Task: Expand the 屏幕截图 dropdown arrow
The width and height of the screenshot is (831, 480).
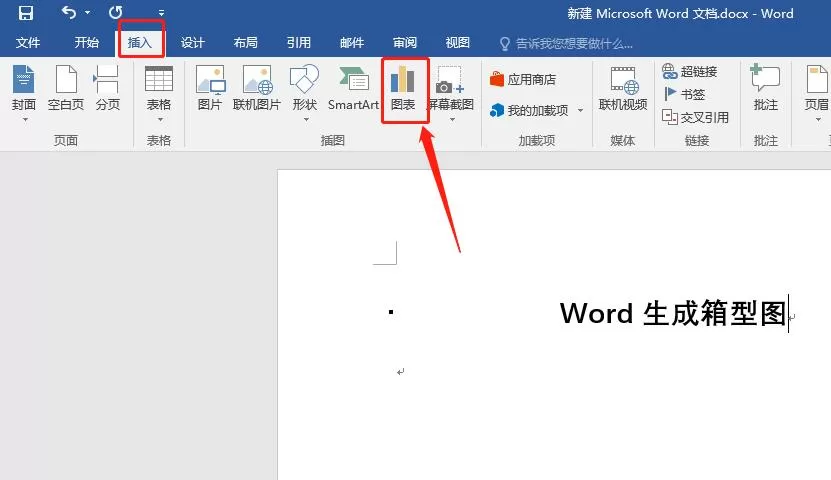Action: click(452, 120)
